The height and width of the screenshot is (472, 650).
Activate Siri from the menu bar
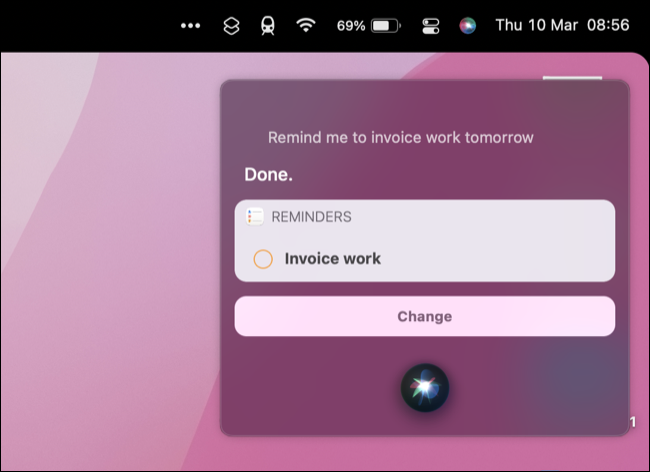click(468, 26)
